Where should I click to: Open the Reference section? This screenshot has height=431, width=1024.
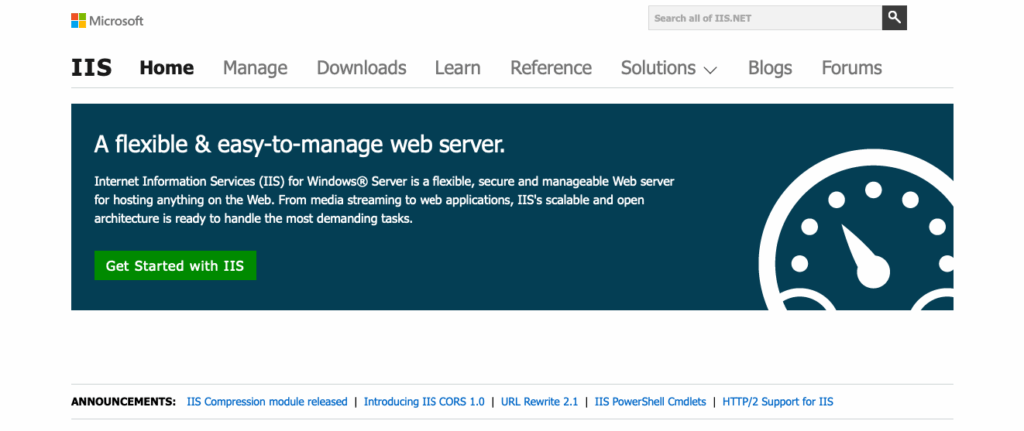pyautogui.click(x=551, y=68)
